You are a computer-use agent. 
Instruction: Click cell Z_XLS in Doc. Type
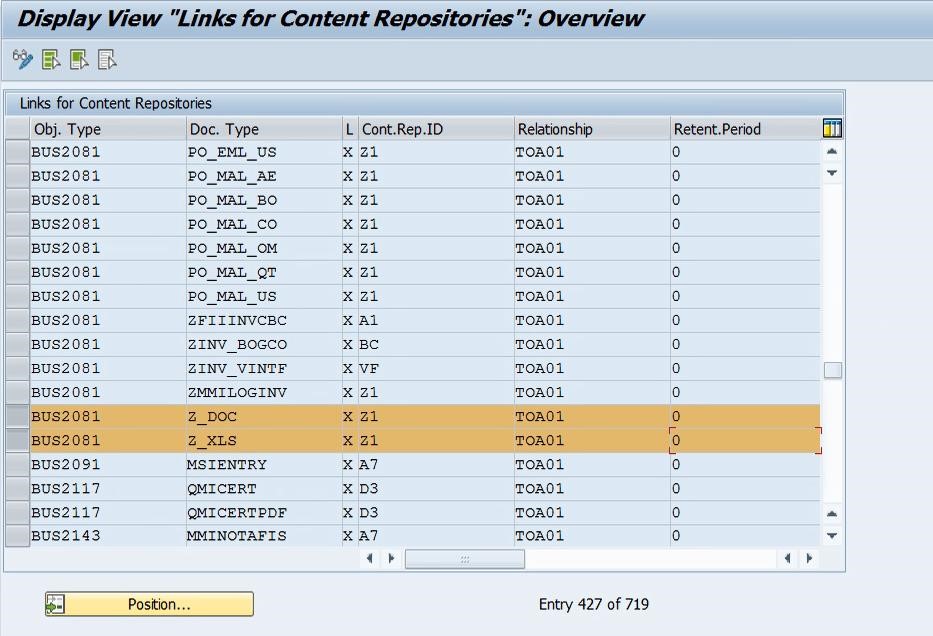pos(264,441)
